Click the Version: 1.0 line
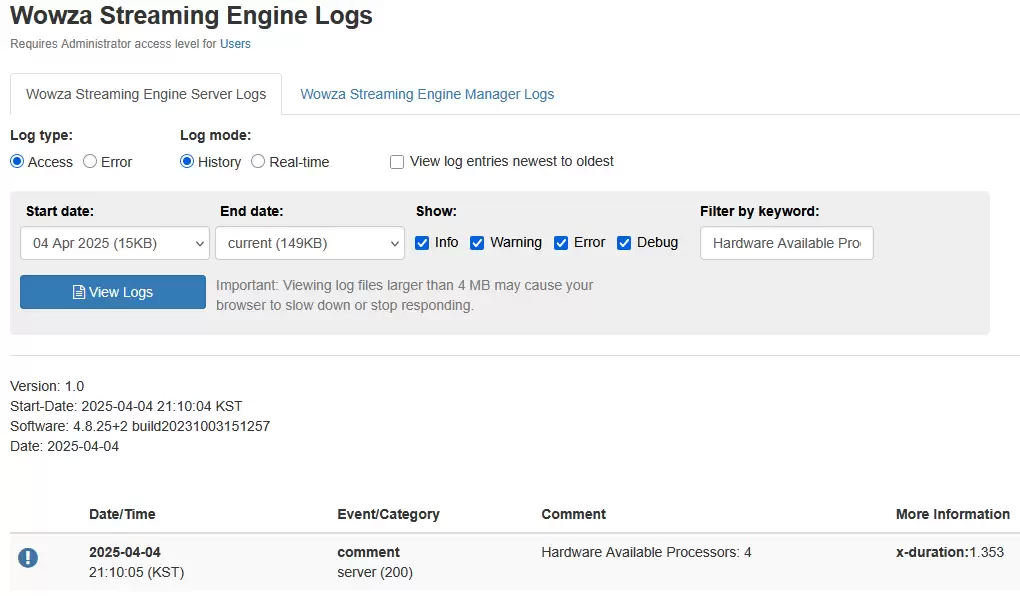This screenshot has height=596, width=1020. click(47, 386)
